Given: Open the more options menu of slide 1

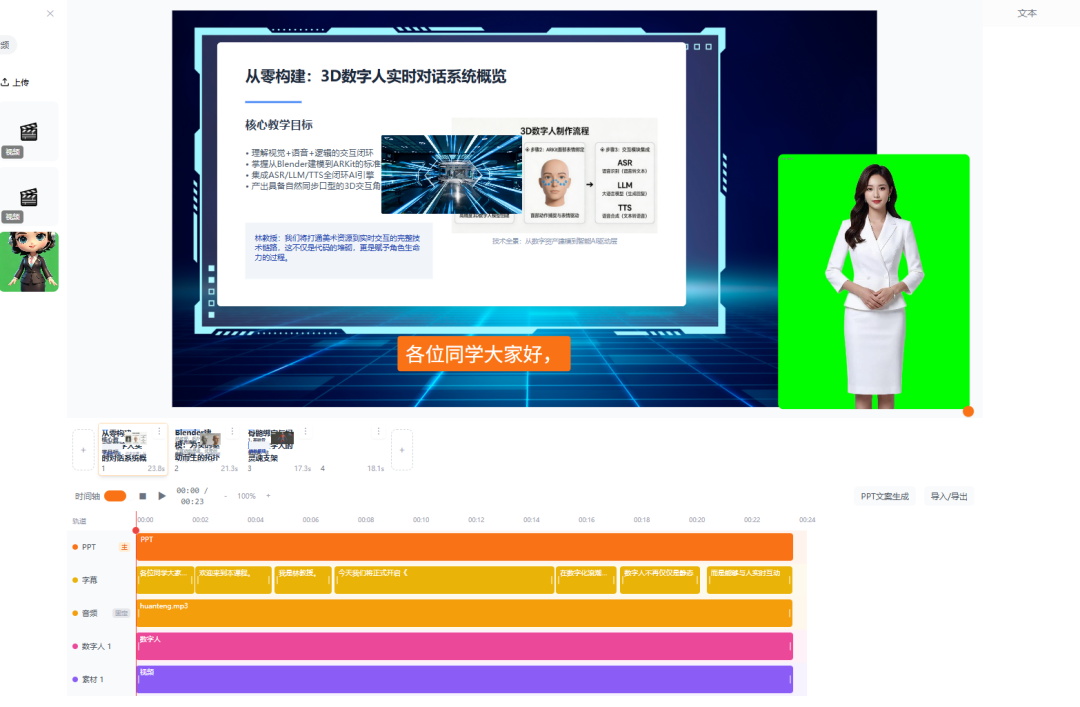Looking at the screenshot, I should click(x=159, y=431).
